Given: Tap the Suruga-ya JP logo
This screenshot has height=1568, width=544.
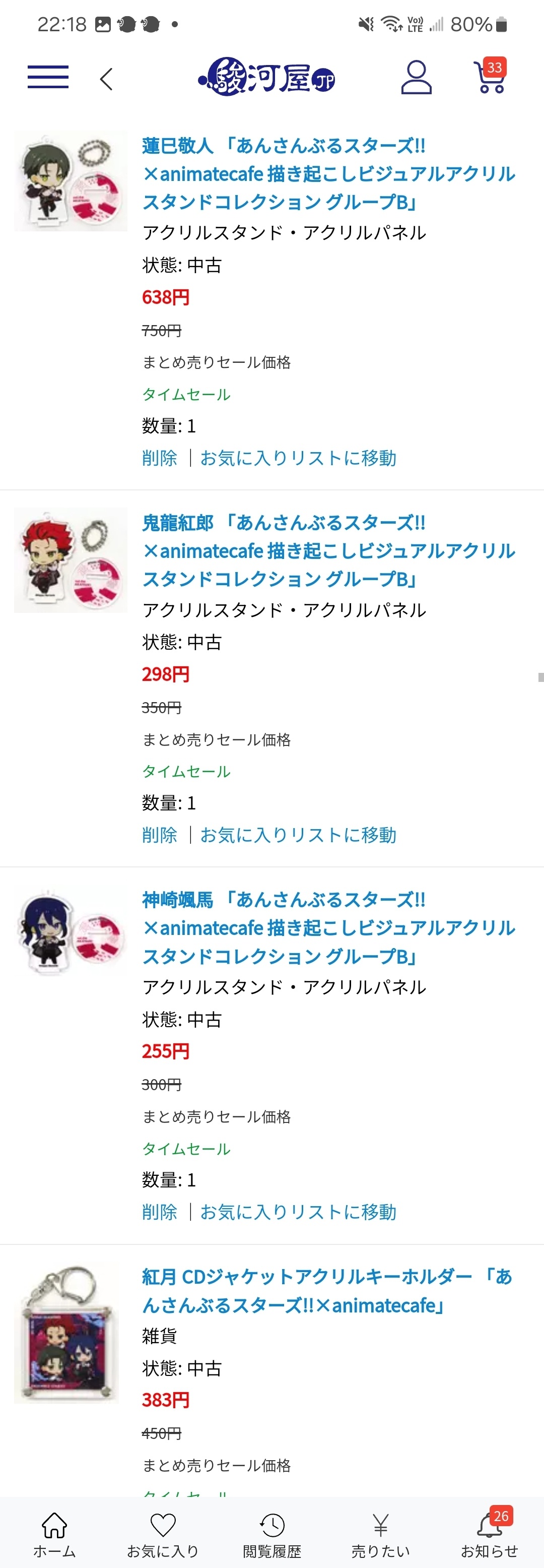Looking at the screenshot, I should click(x=266, y=77).
